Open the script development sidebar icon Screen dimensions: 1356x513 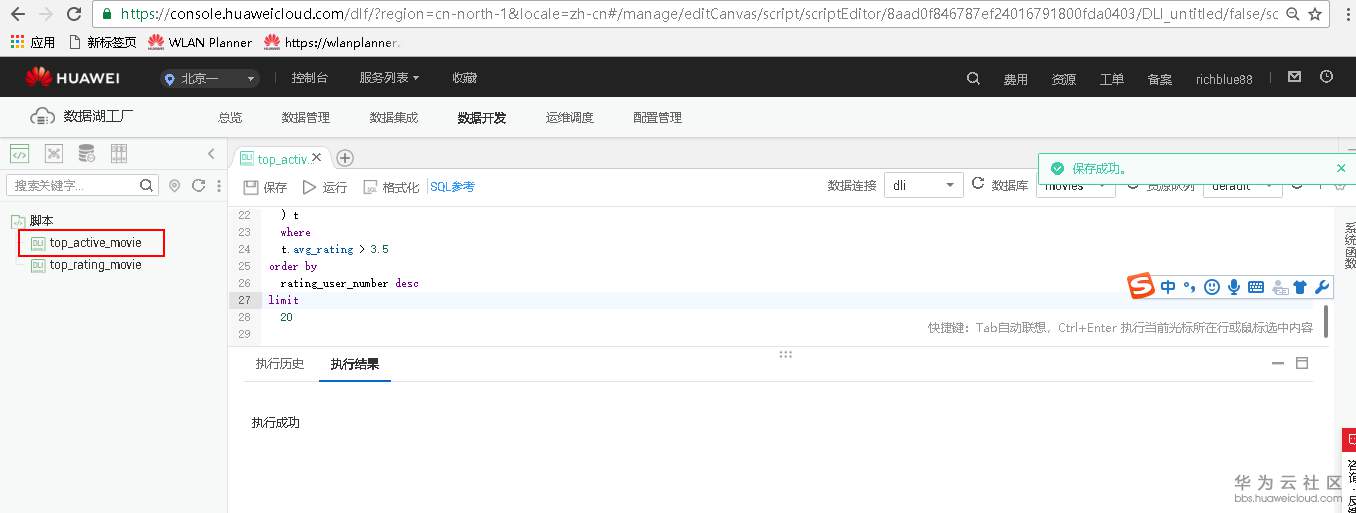pyautogui.click(x=19, y=153)
